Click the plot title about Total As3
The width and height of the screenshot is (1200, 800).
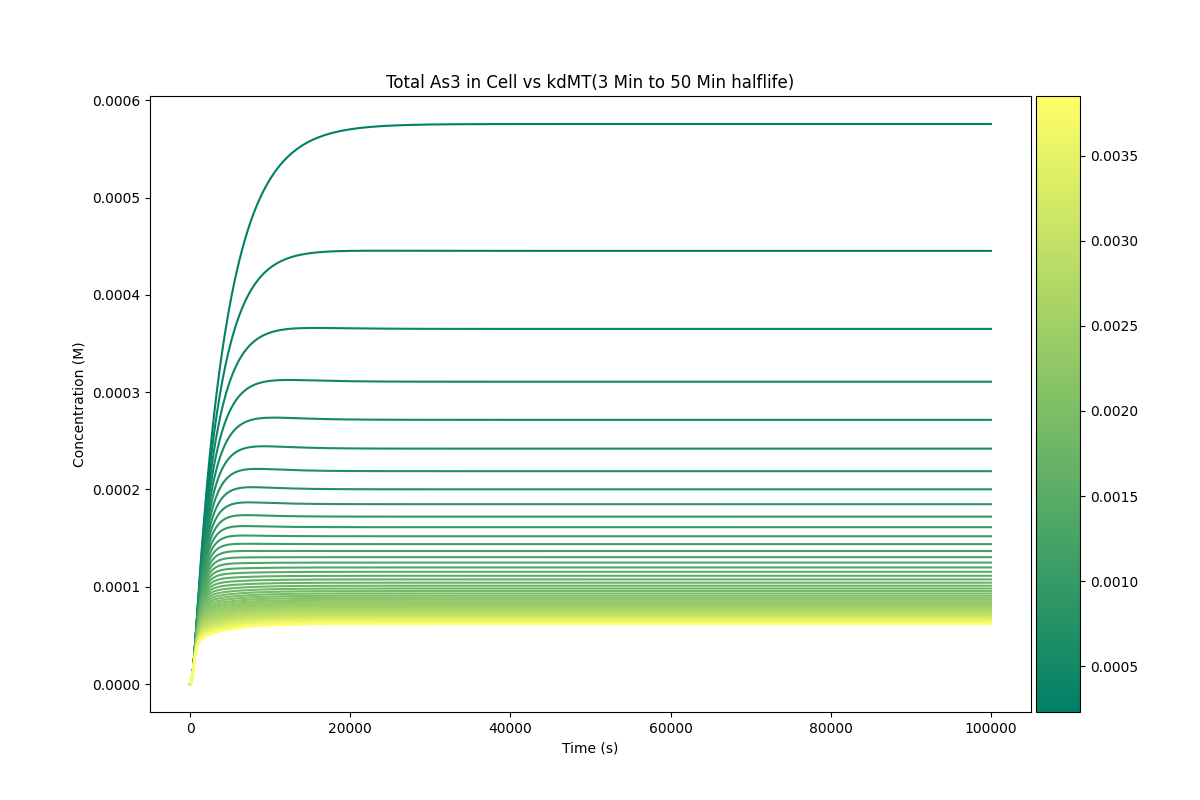pyautogui.click(x=590, y=82)
